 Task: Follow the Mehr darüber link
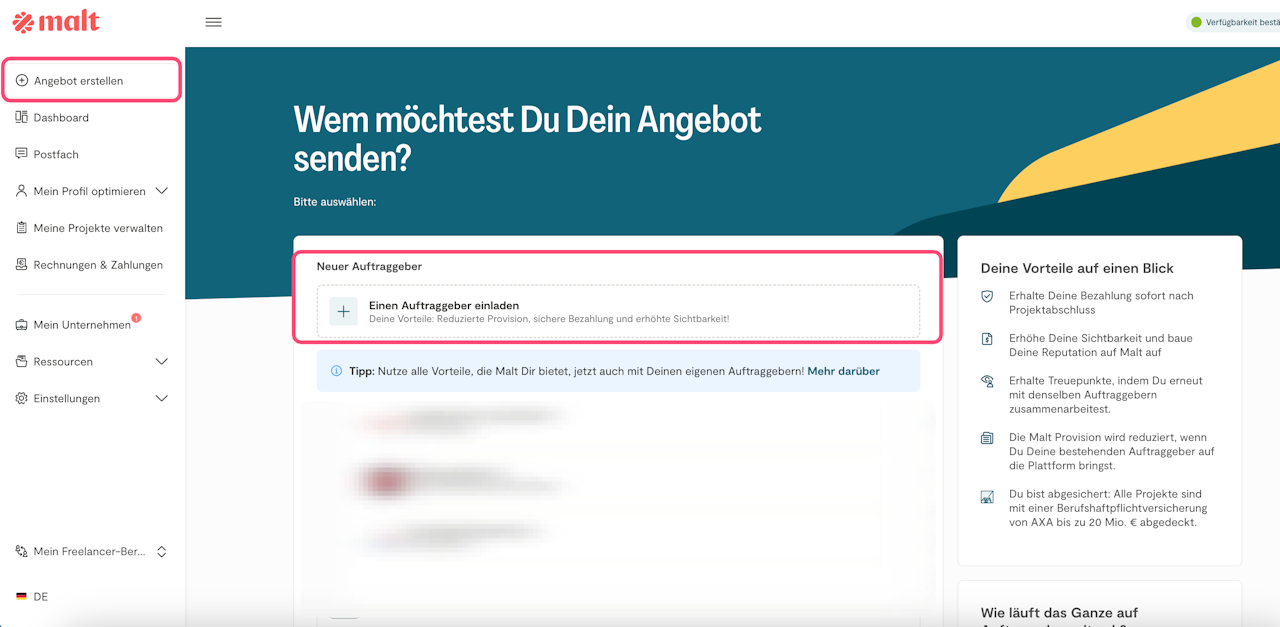click(843, 371)
